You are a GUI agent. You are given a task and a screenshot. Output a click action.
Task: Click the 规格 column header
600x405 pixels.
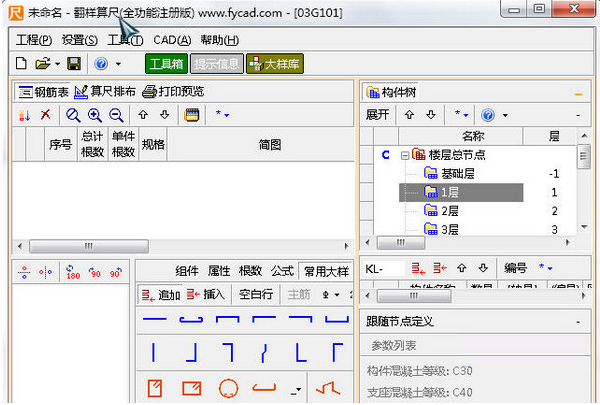coord(153,145)
